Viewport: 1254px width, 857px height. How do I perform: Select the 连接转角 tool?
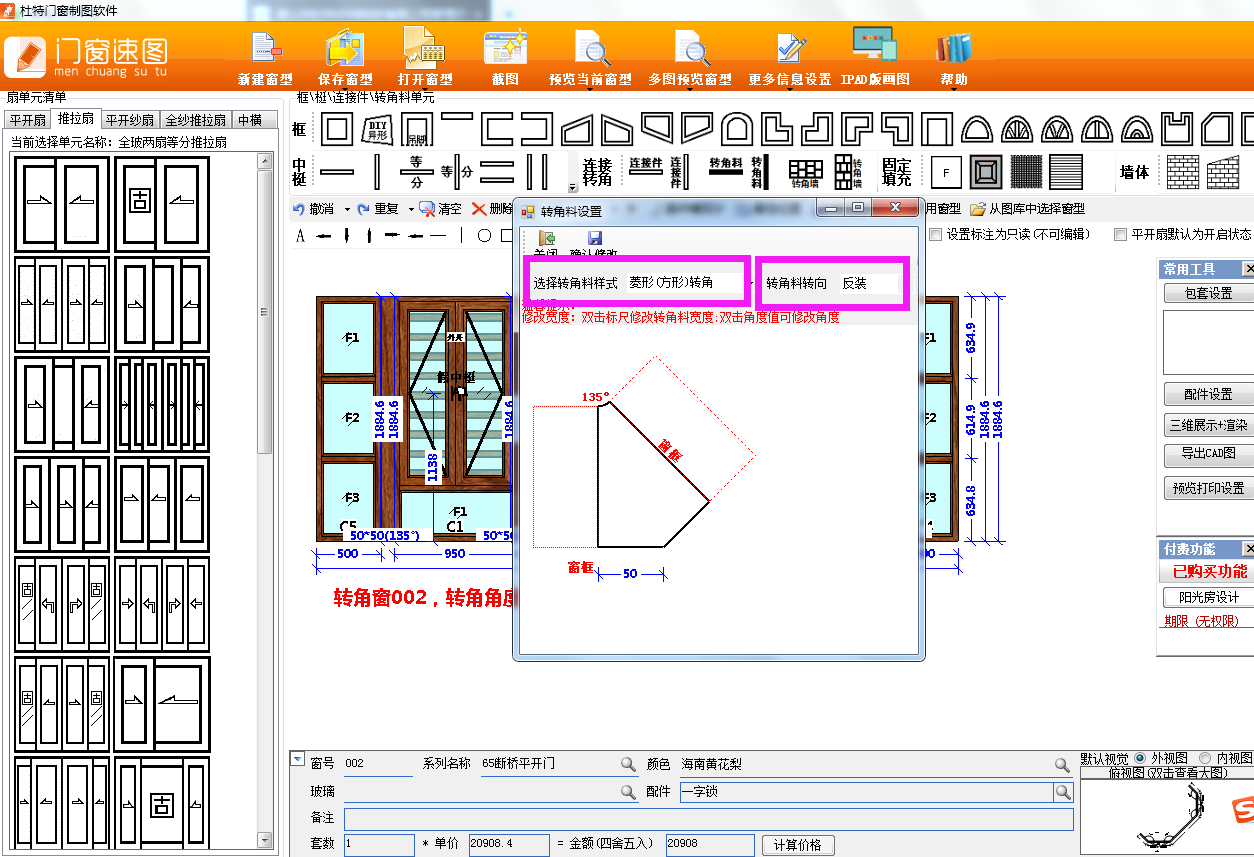coord(597,172)
